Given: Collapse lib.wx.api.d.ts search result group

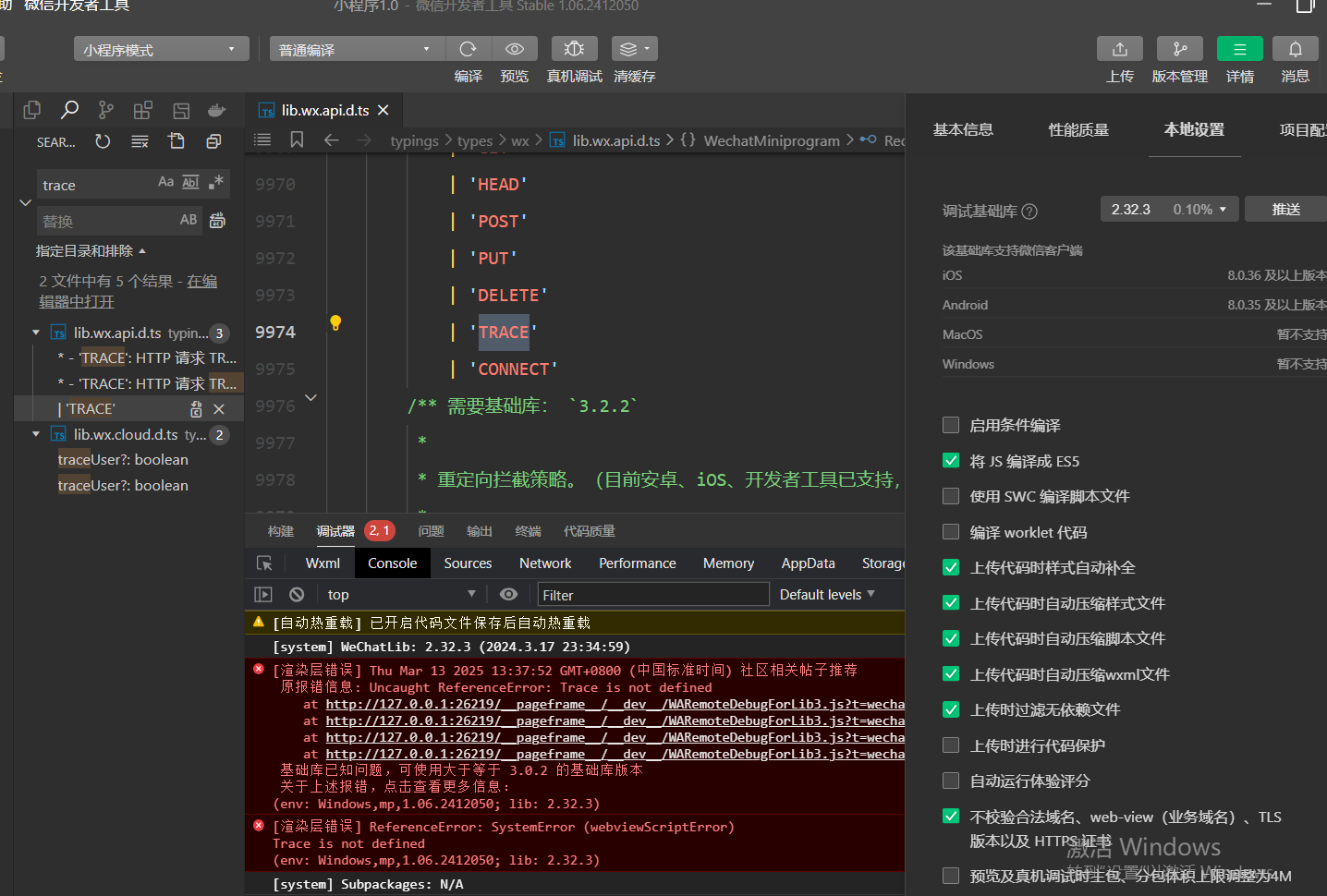Looking at the screenshot, I should click(x=36, y=333).
